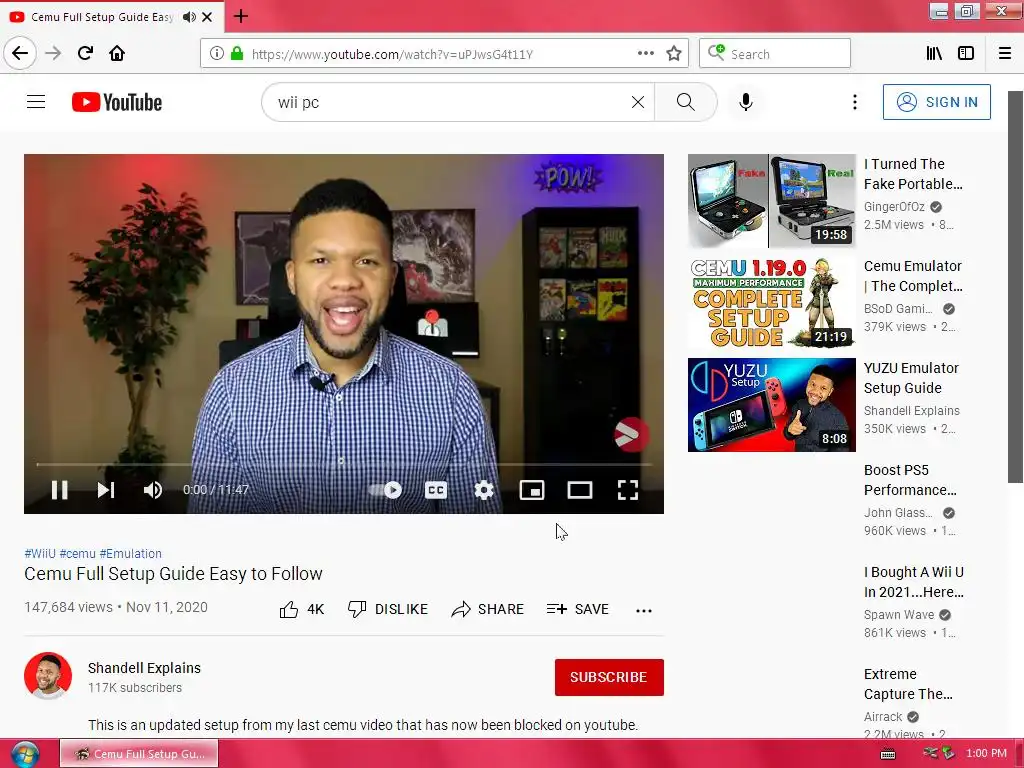
Task: Skip to next video
Action: point(106,490)
